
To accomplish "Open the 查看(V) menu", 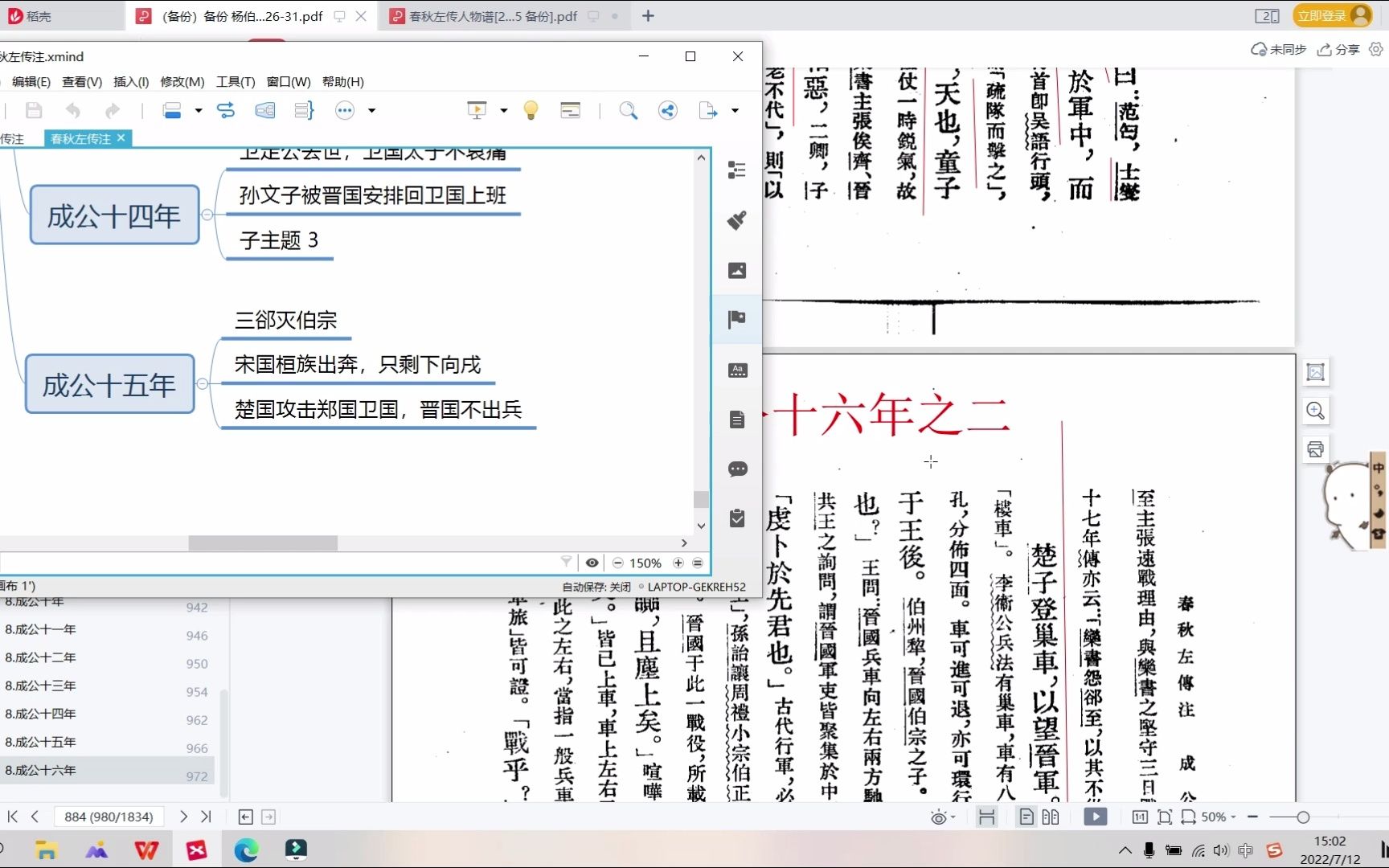I will click(x=82, y=82).
